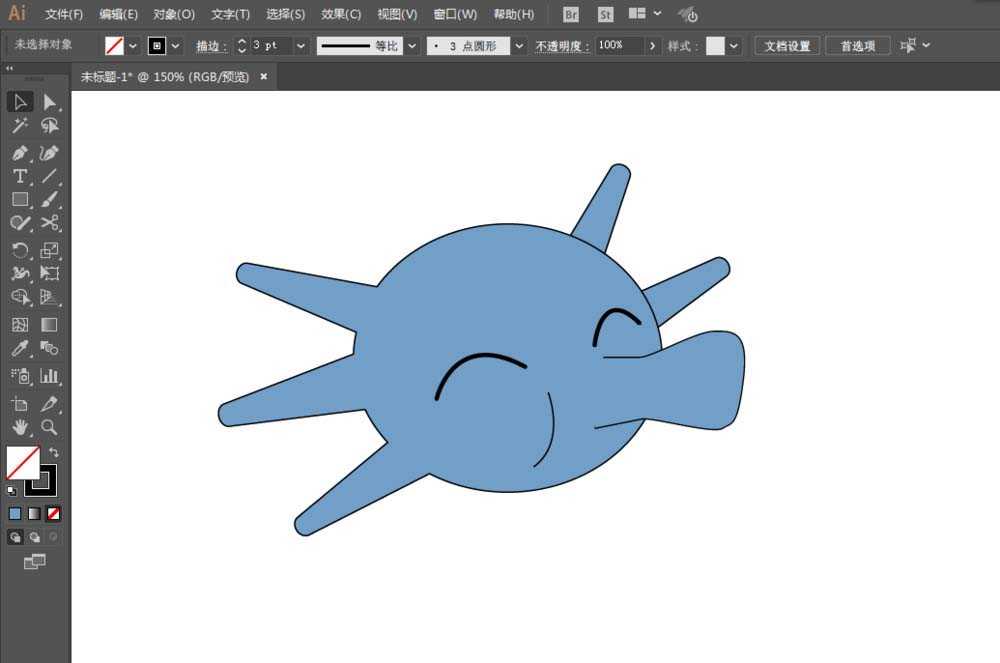Open the 3 点圆形 brush dropdown
This screenshot has height=663, width=1000.
pos(518,46)
